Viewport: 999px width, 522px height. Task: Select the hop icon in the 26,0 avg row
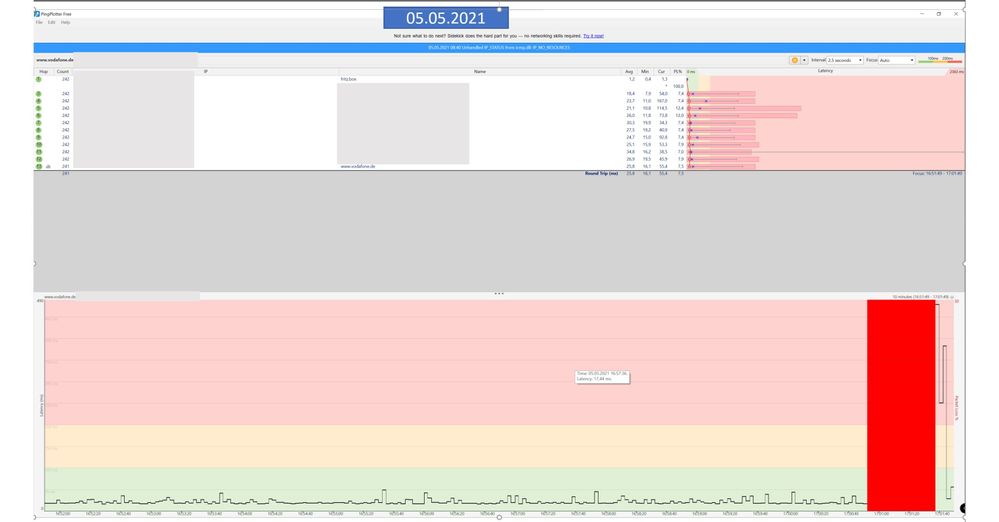click(39, 115)
